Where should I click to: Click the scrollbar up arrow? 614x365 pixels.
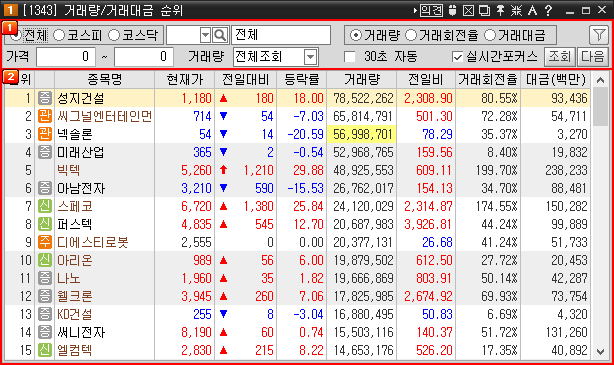pos(600,80)
